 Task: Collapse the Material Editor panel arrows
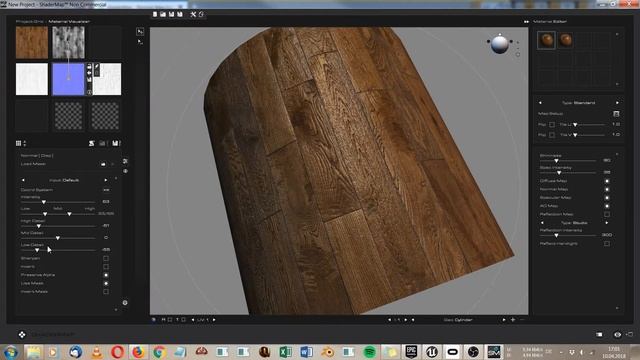tap(526, 22)
